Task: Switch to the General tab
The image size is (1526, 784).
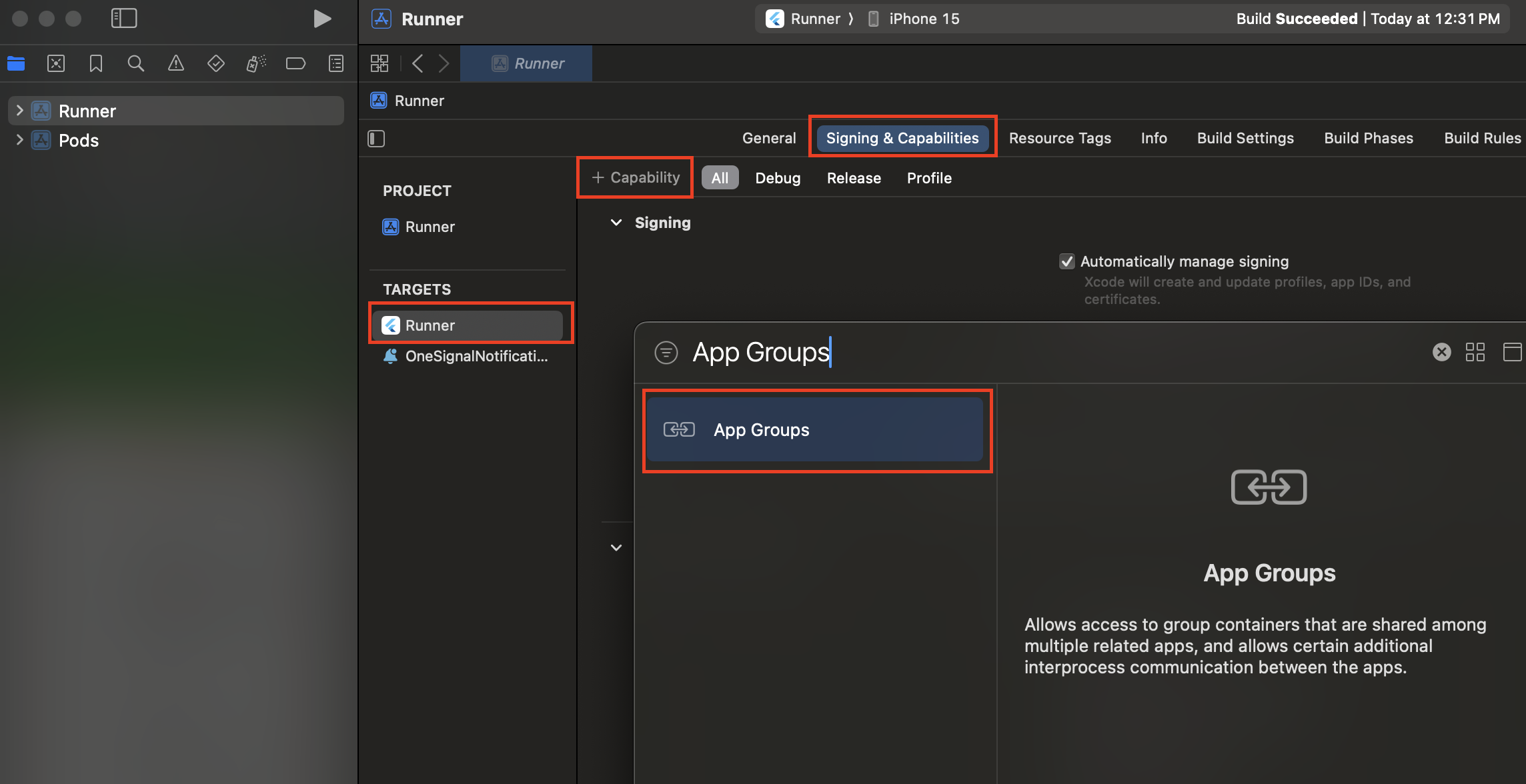Action: pos(769,138)
